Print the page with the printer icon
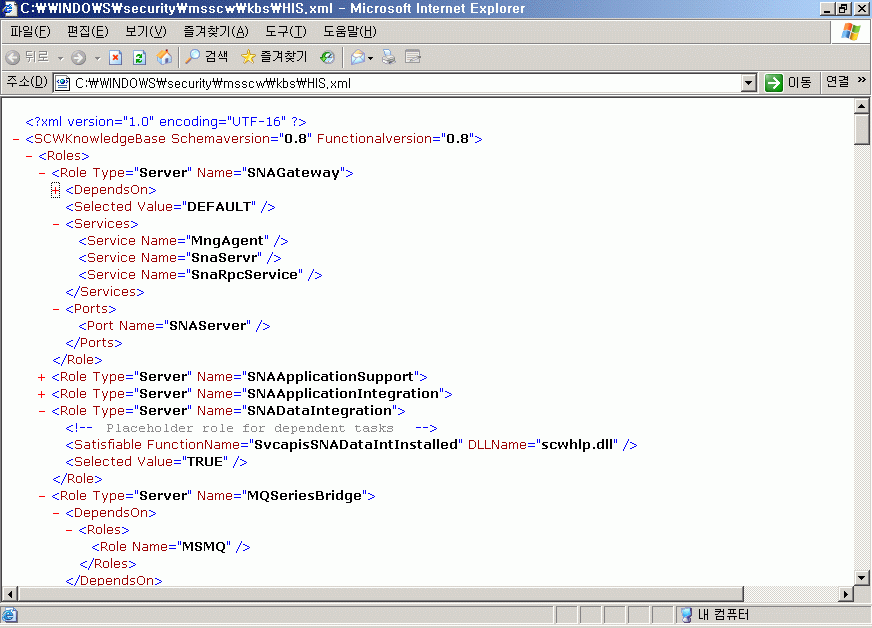The image size is (872, 628). tap(389, 57)
